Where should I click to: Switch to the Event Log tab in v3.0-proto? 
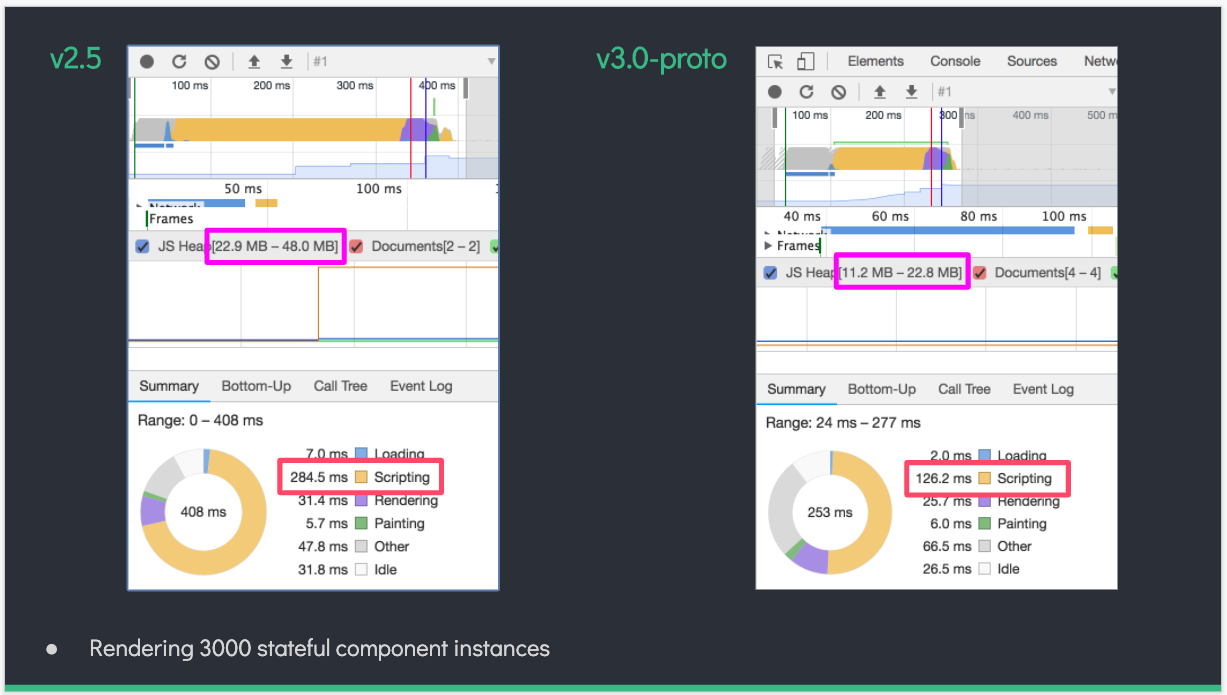pyautogui.click(x=1043, y=389)
